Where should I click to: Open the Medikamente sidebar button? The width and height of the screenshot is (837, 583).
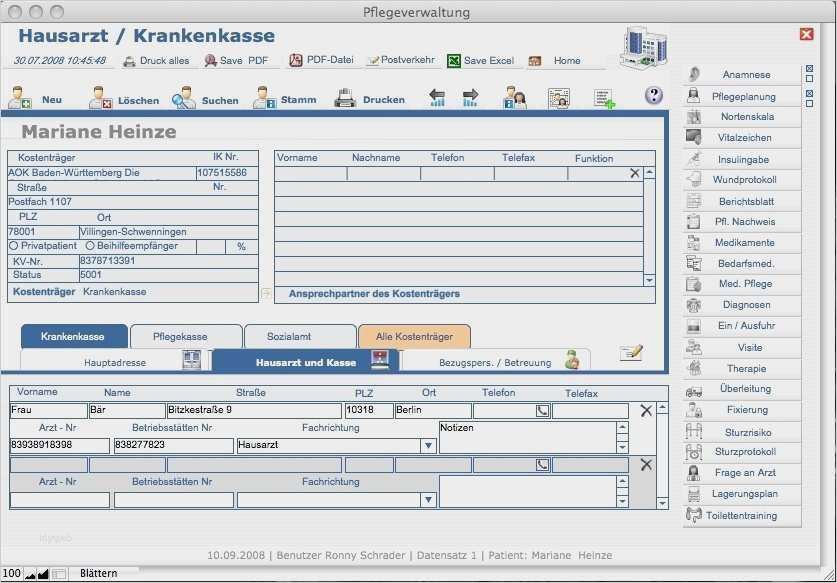(x=743, y=243)
